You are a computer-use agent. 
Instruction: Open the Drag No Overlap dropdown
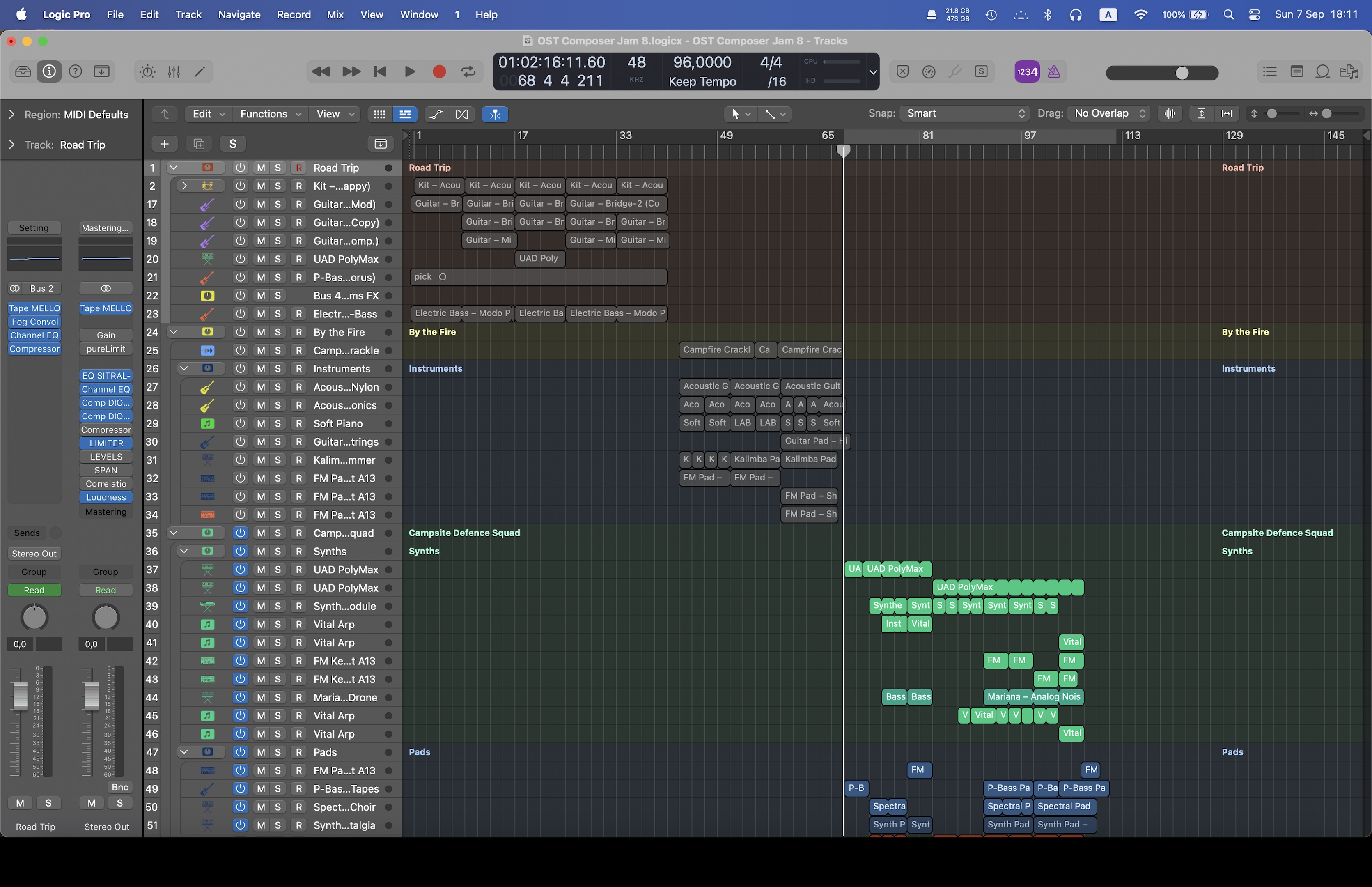[x=1109, y=113]
